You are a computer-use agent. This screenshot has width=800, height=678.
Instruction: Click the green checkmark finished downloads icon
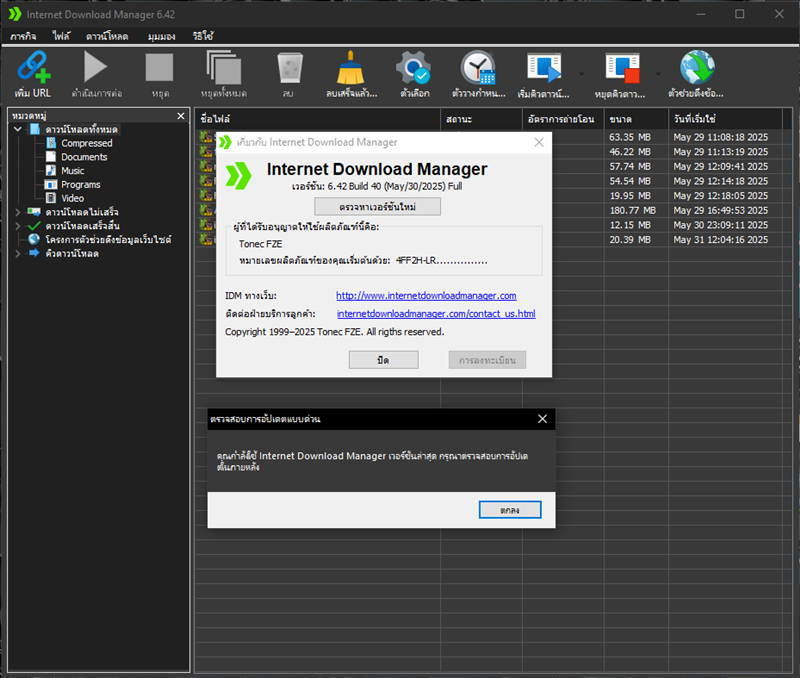34,225
